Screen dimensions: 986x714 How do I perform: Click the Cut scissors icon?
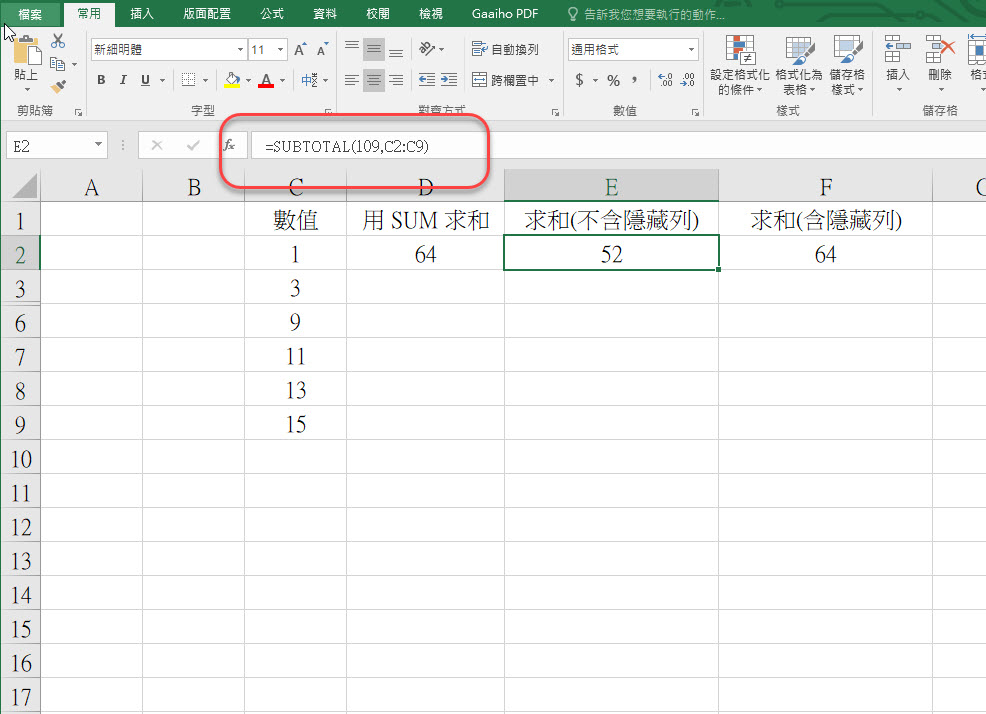click(58, 41)
